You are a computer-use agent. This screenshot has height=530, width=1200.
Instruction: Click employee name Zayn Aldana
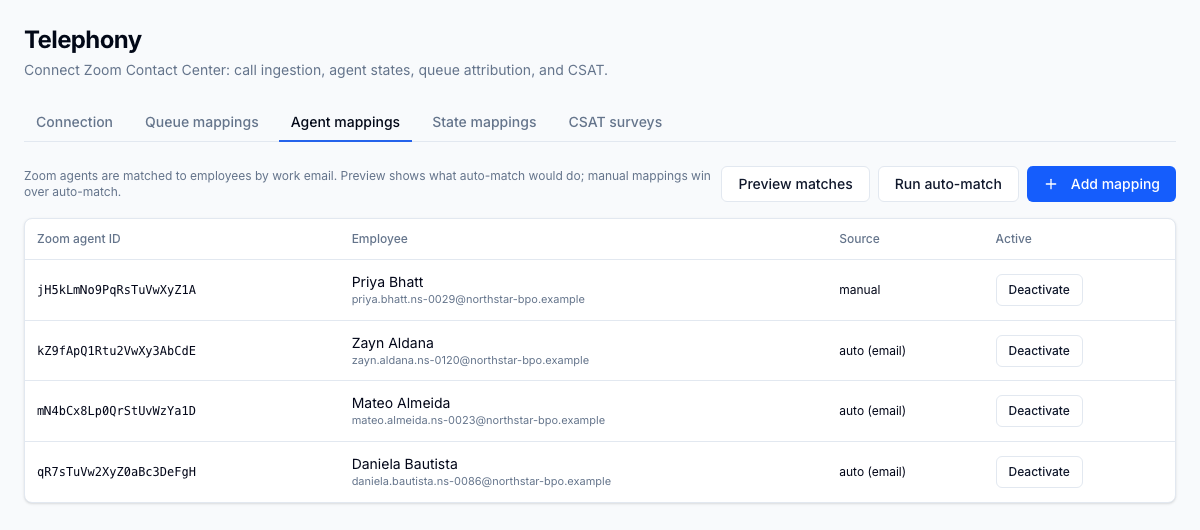pos(393,343)
